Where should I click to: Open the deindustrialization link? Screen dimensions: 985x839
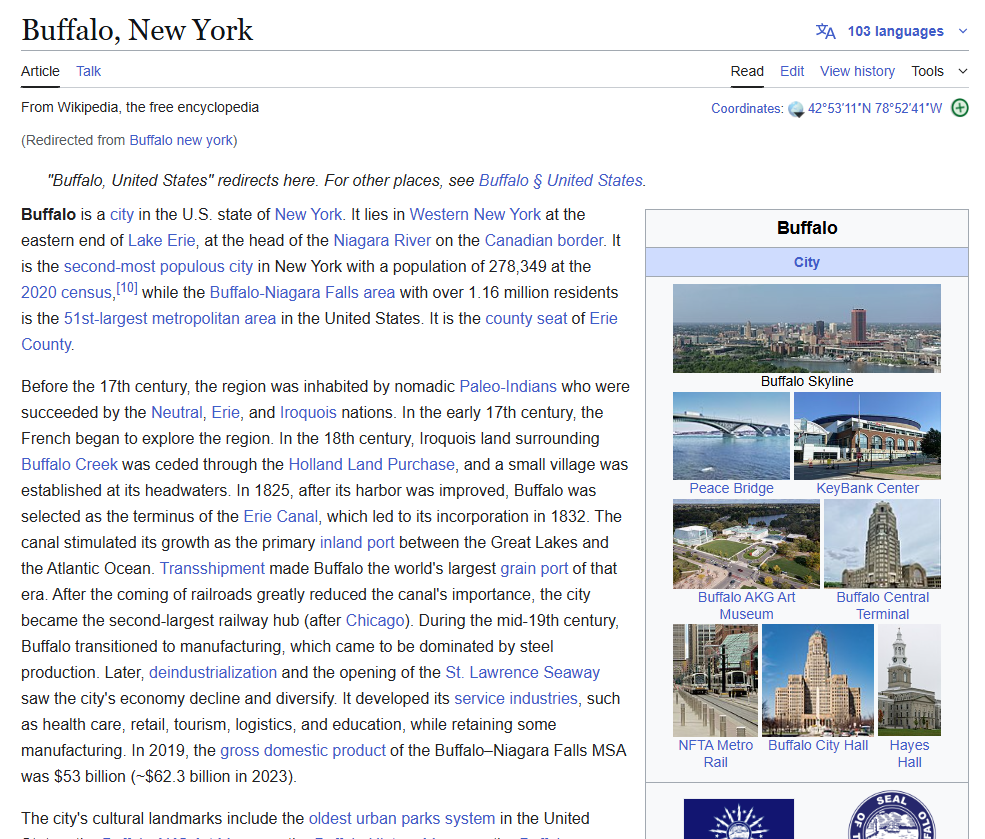coord(213,673)
